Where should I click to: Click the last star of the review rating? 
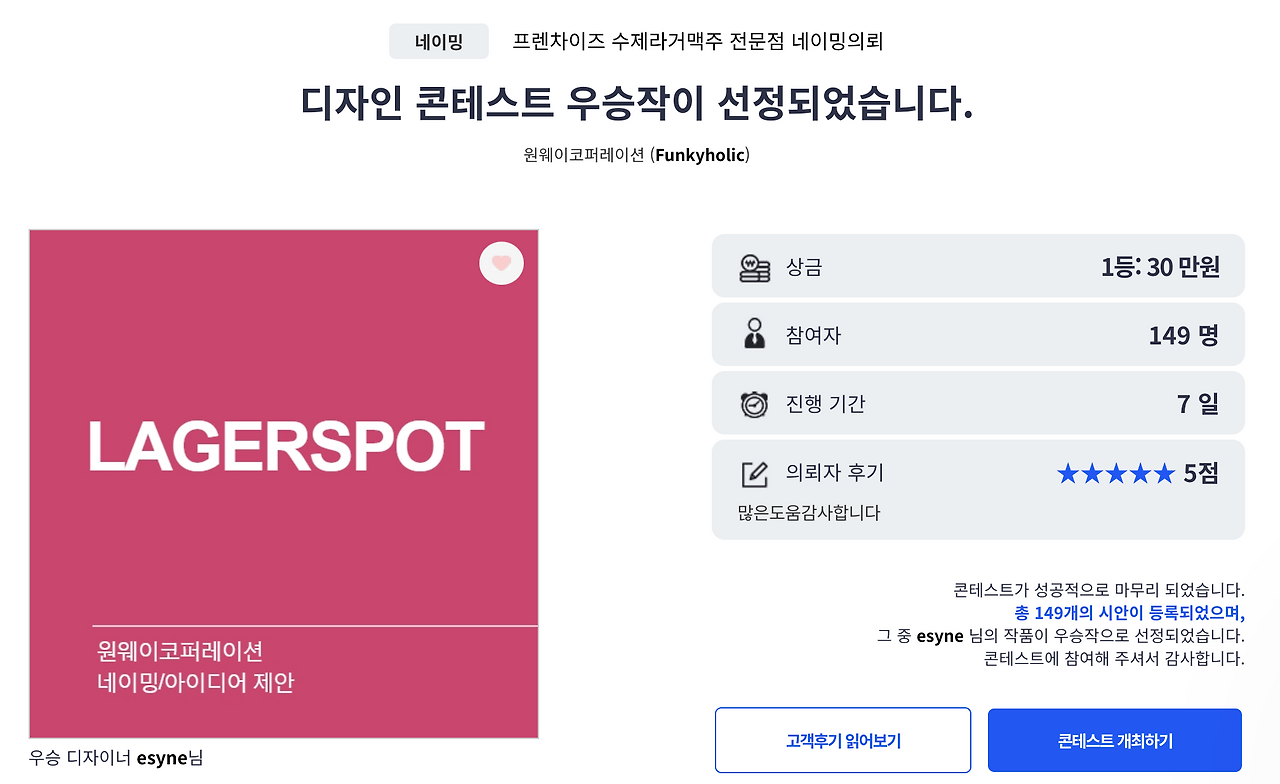1166,475
